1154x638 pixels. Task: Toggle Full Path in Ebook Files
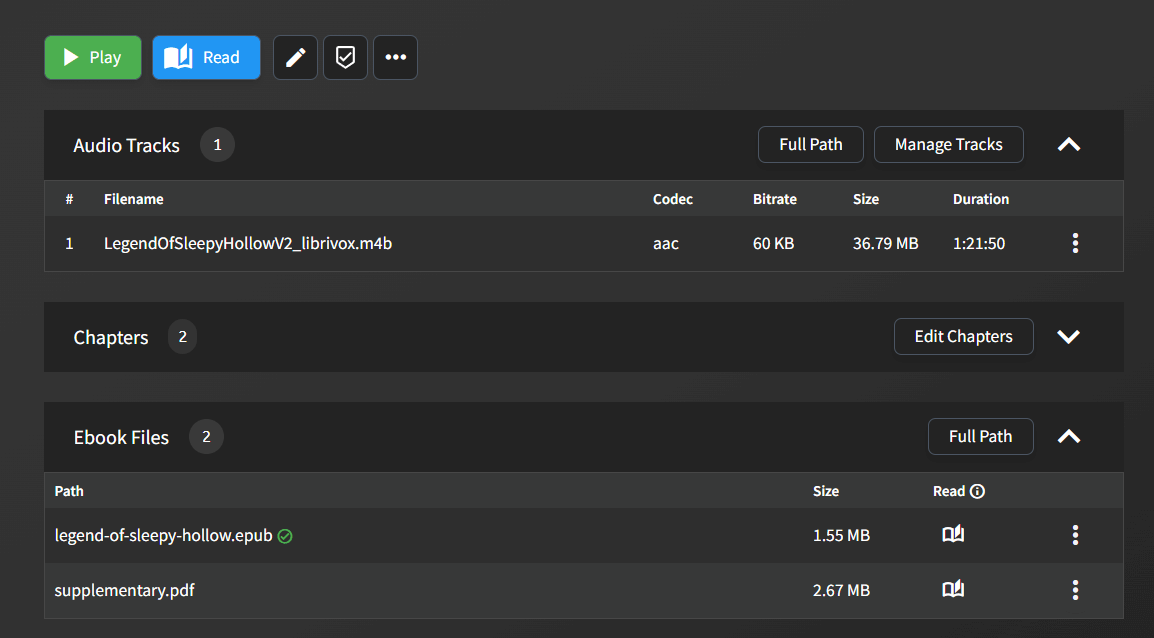(x=980, y=437)
